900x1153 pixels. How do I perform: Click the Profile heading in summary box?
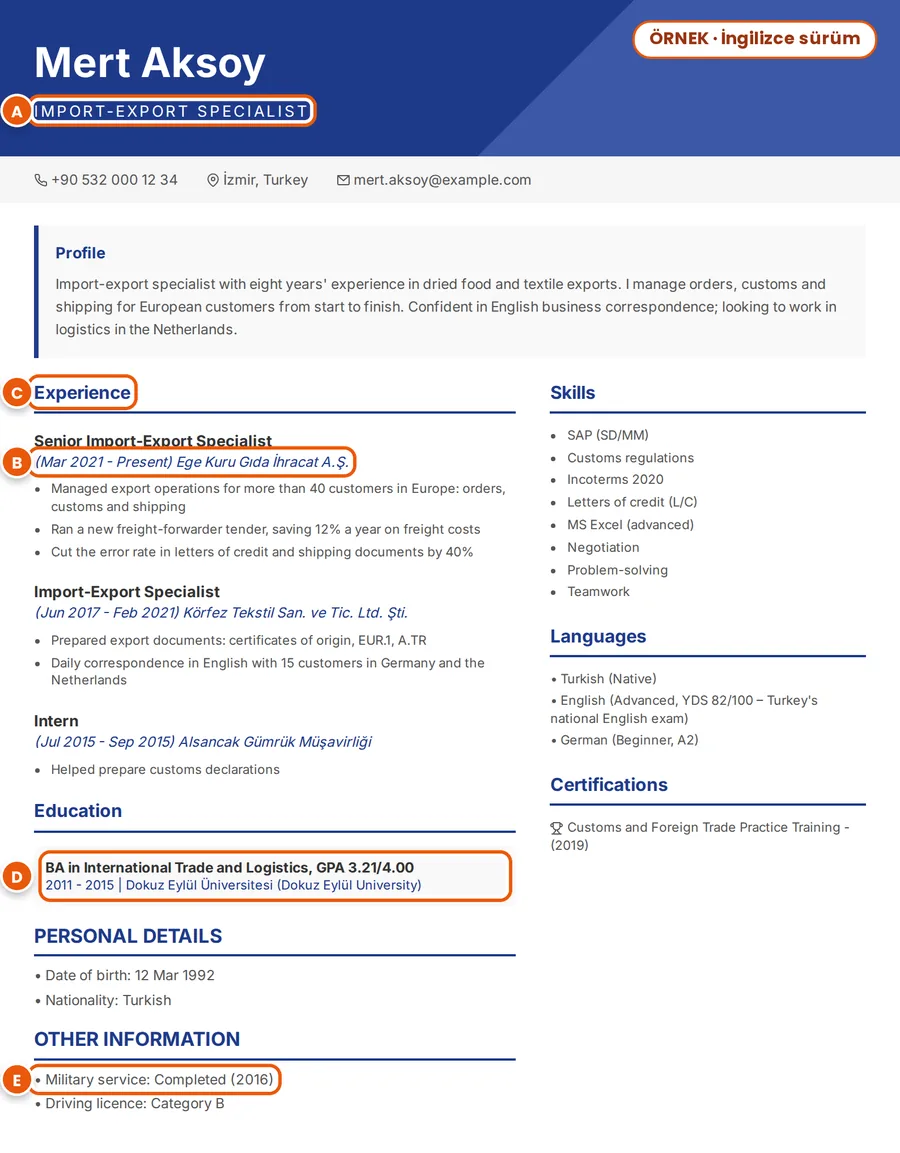coord(80,253)
